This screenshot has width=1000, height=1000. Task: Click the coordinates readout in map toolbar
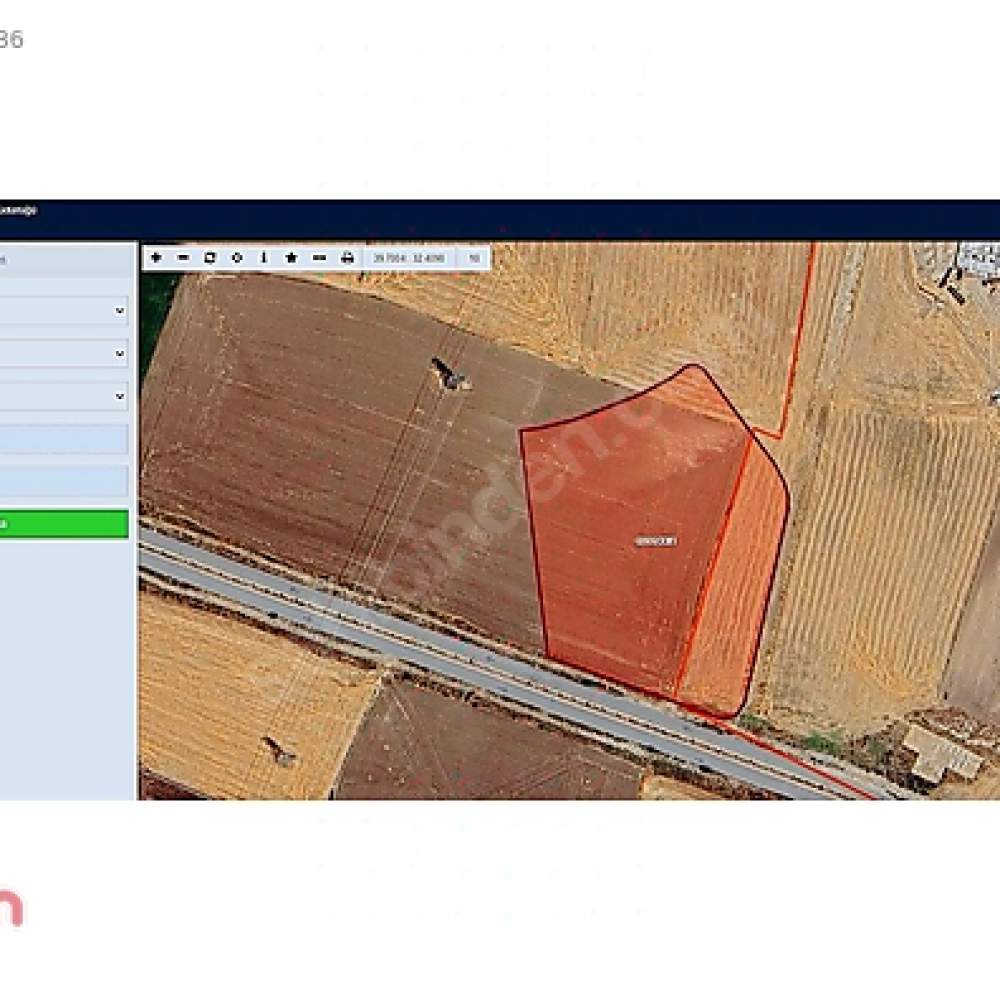(x=409, y=258)
